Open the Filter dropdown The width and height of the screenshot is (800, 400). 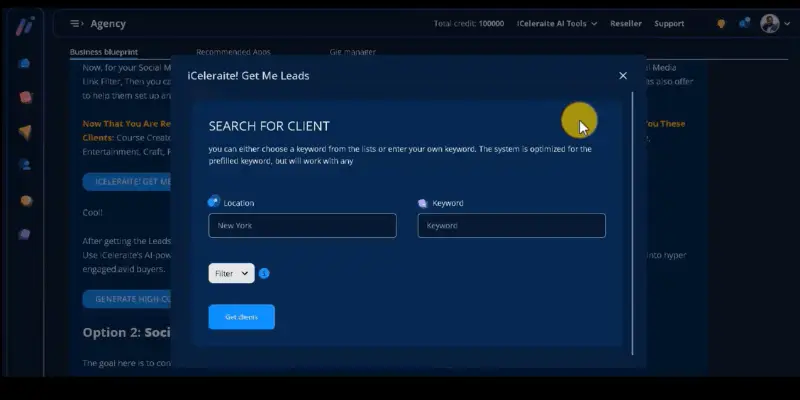(231, 273)
